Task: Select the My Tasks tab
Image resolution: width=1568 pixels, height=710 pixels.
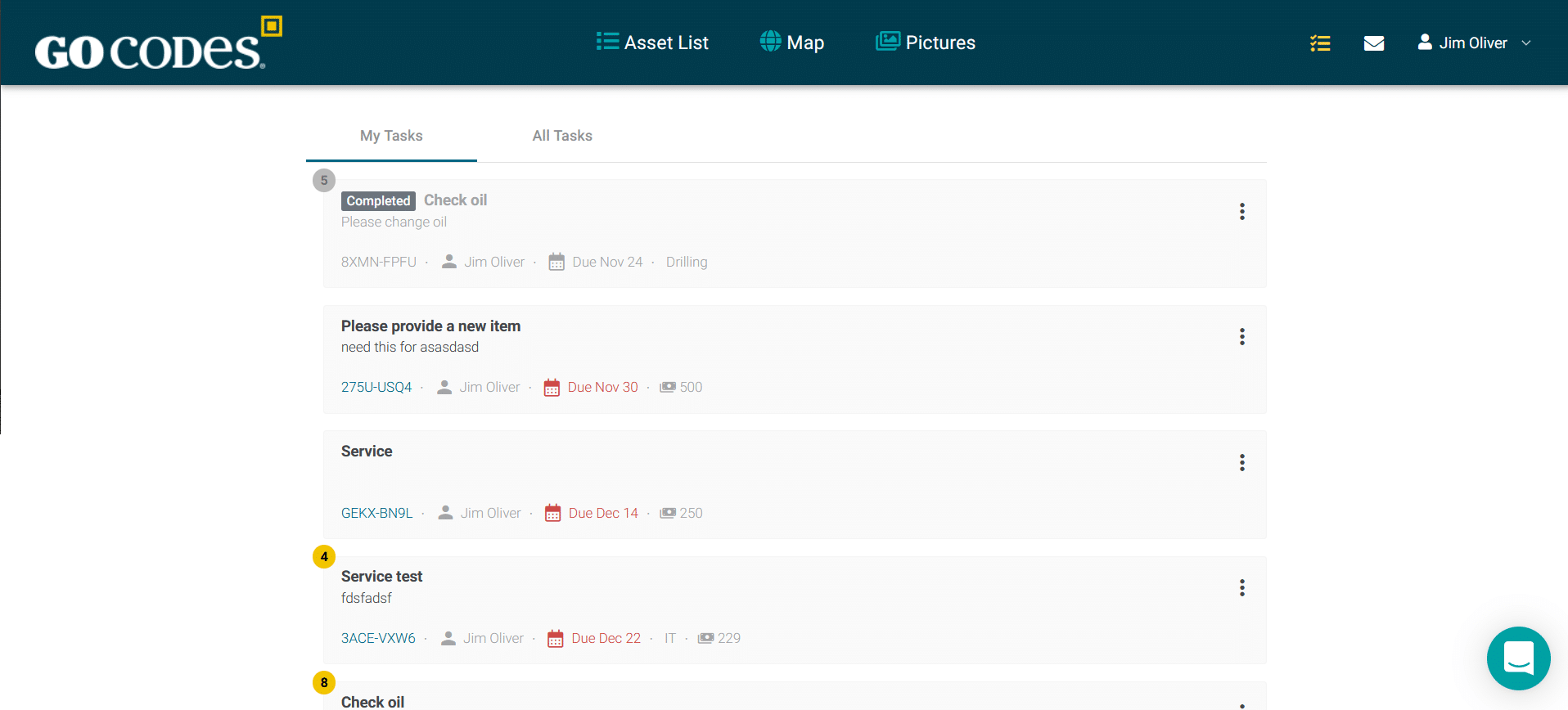Action: click(391, 136)
